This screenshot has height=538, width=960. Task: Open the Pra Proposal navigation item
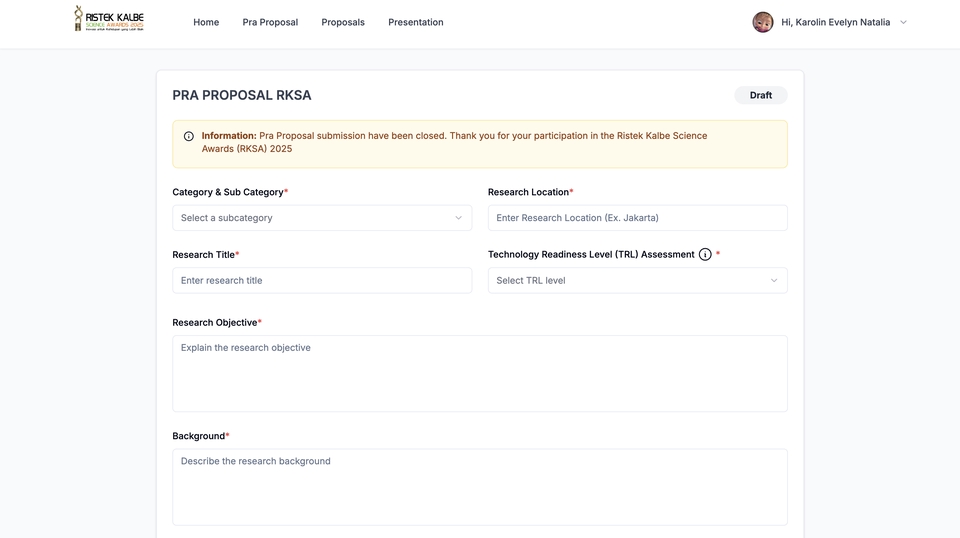[x=270, y=22]
